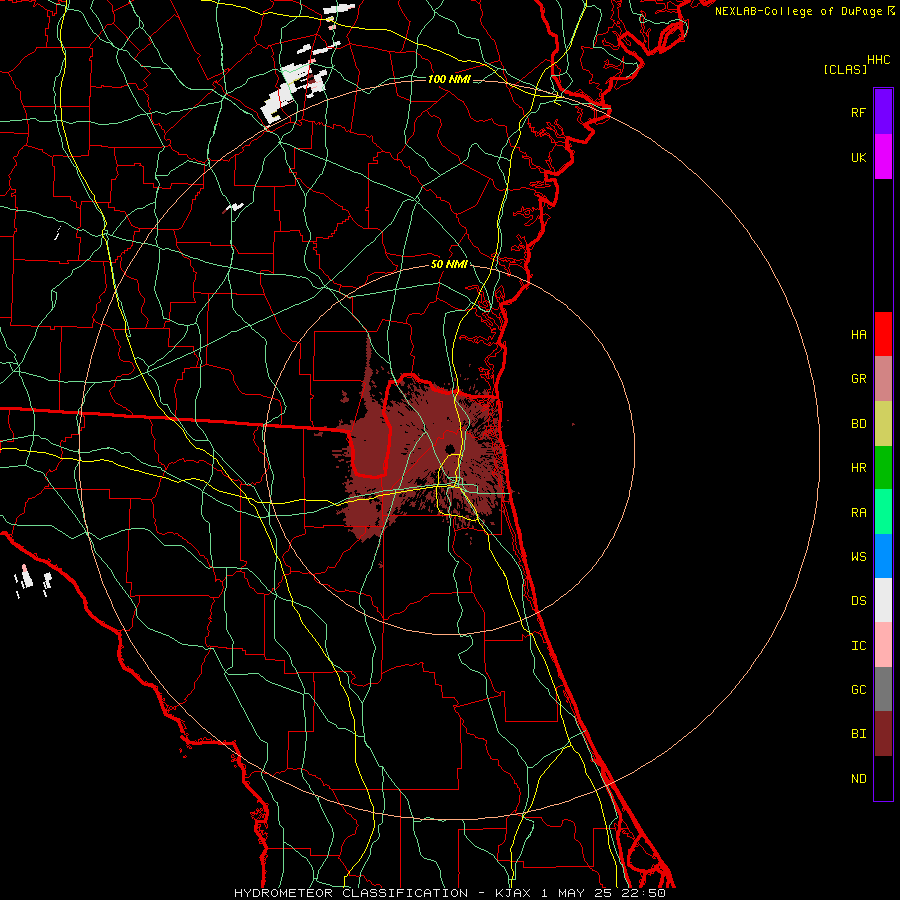Click the [CLAS] units label

(x=845, y=69)
